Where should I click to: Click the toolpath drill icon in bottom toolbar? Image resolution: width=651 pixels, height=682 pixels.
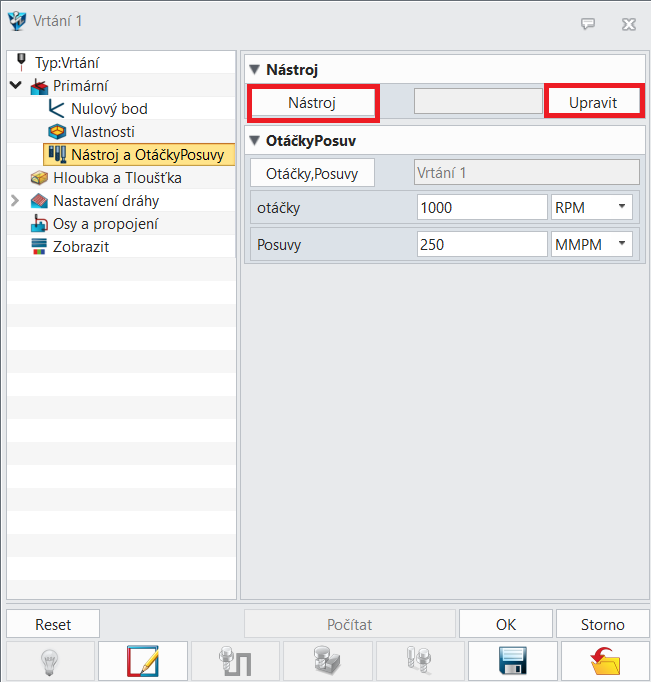pyautogui.click(x=235, y=662)
